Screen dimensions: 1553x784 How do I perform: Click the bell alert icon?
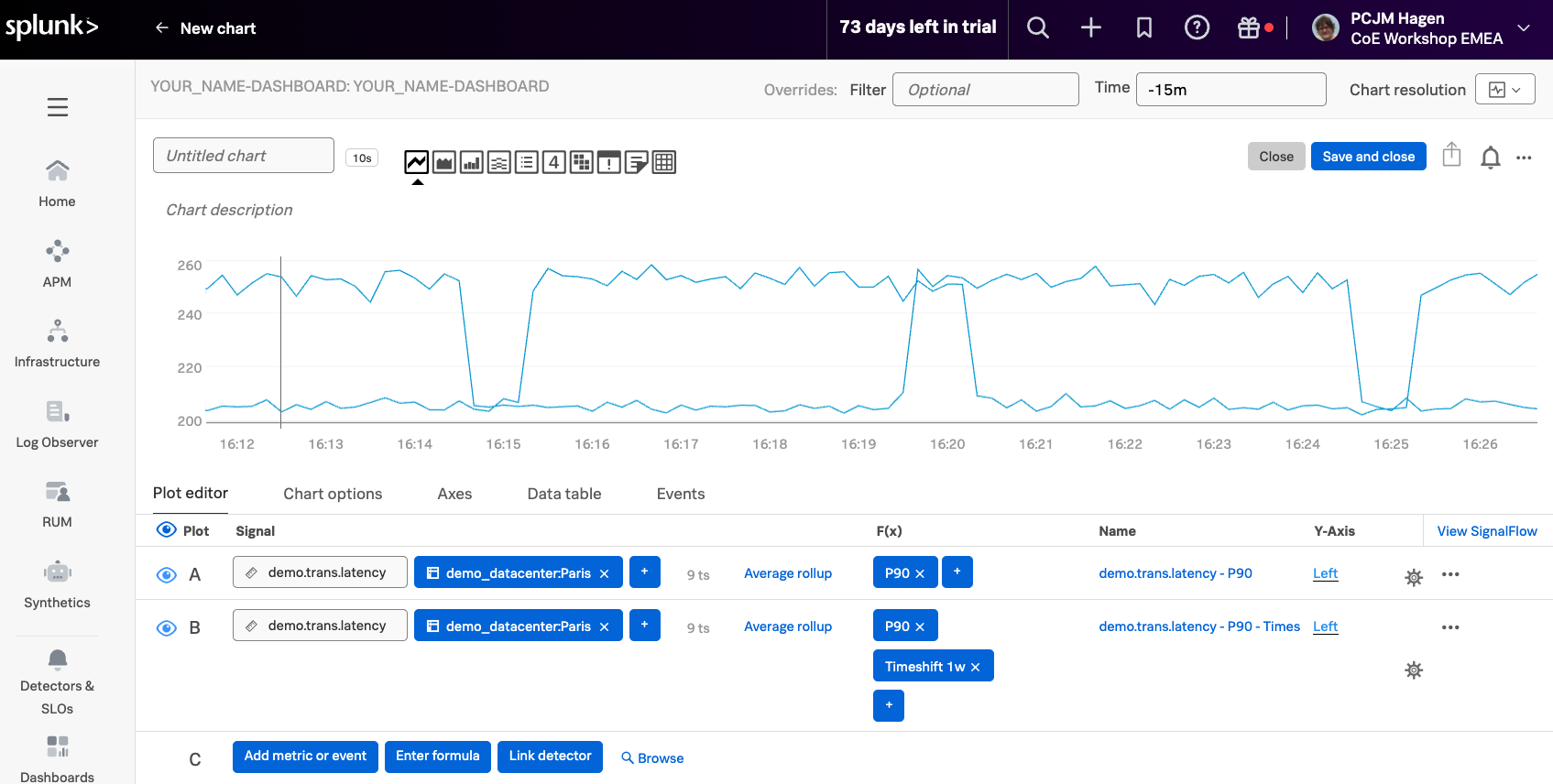tap(1490, 158)
